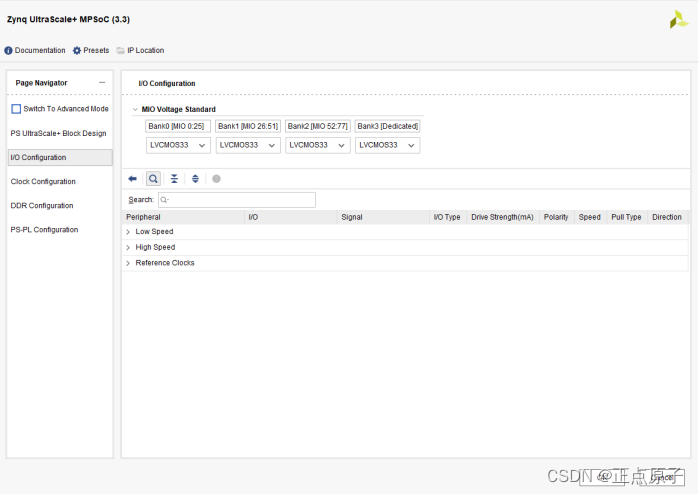Open Bank2 LVCMOS33 voltage dropdown
Viewport: 699px width, 494px height.
click(x=317, y=145)
